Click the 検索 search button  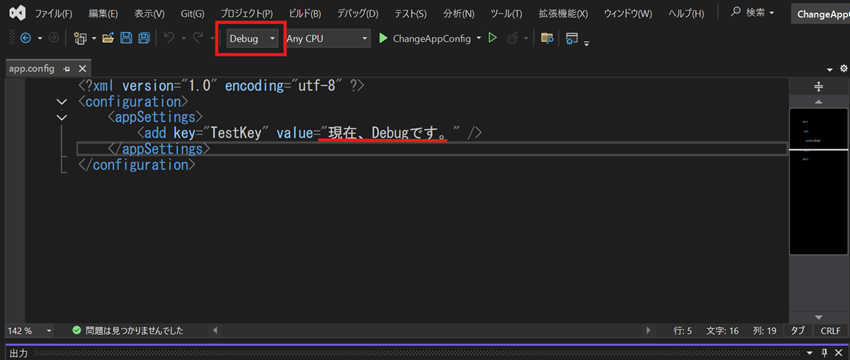click(x=753, y=12)
